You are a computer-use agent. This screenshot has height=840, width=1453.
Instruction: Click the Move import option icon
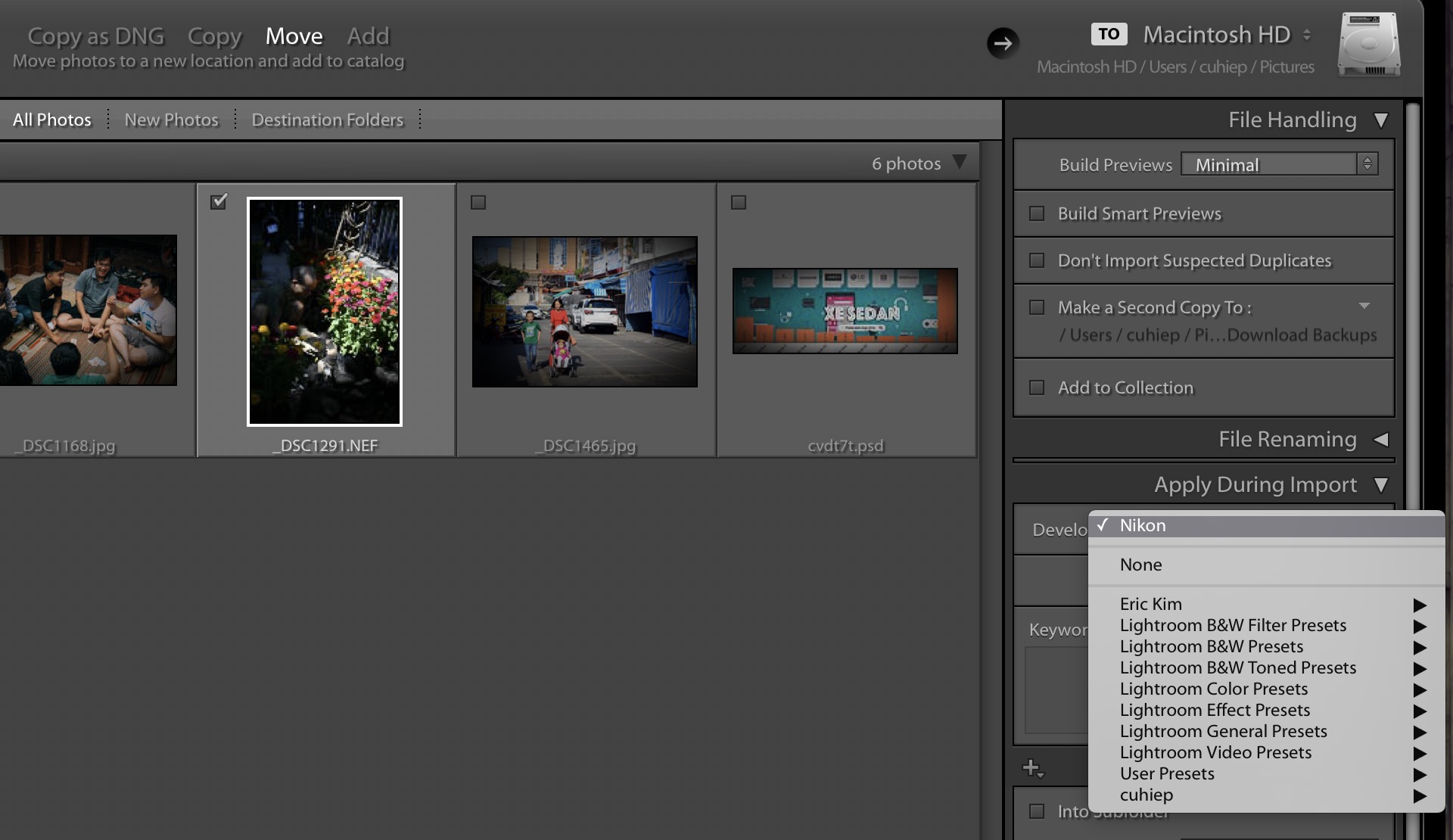click(293, 35)
